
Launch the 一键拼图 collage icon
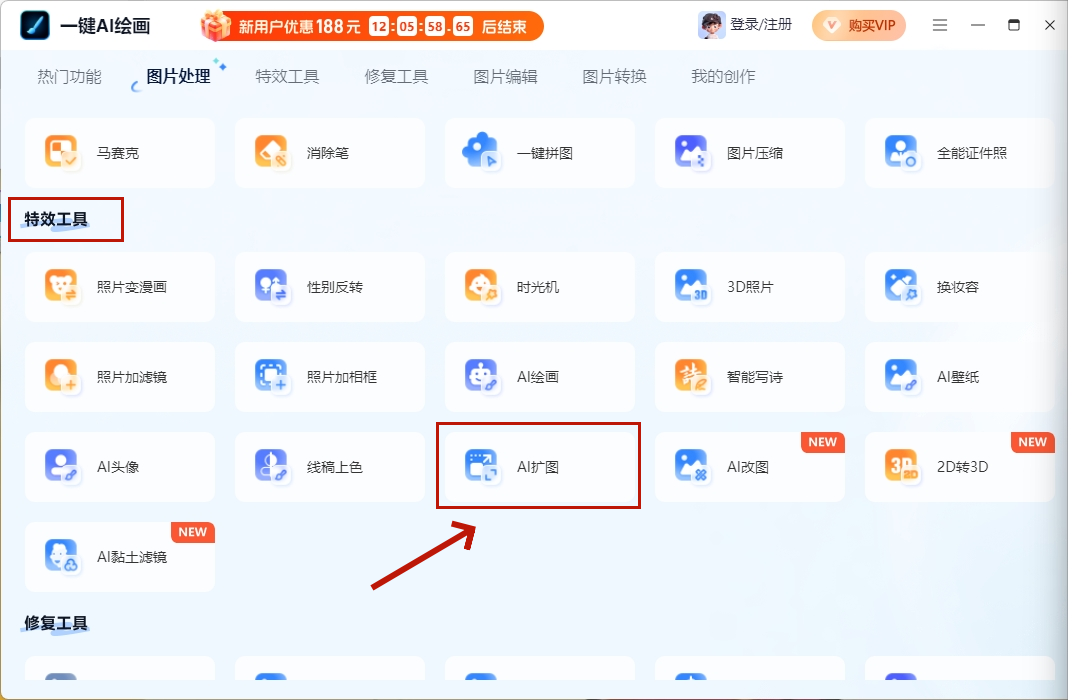click(481, 152)
